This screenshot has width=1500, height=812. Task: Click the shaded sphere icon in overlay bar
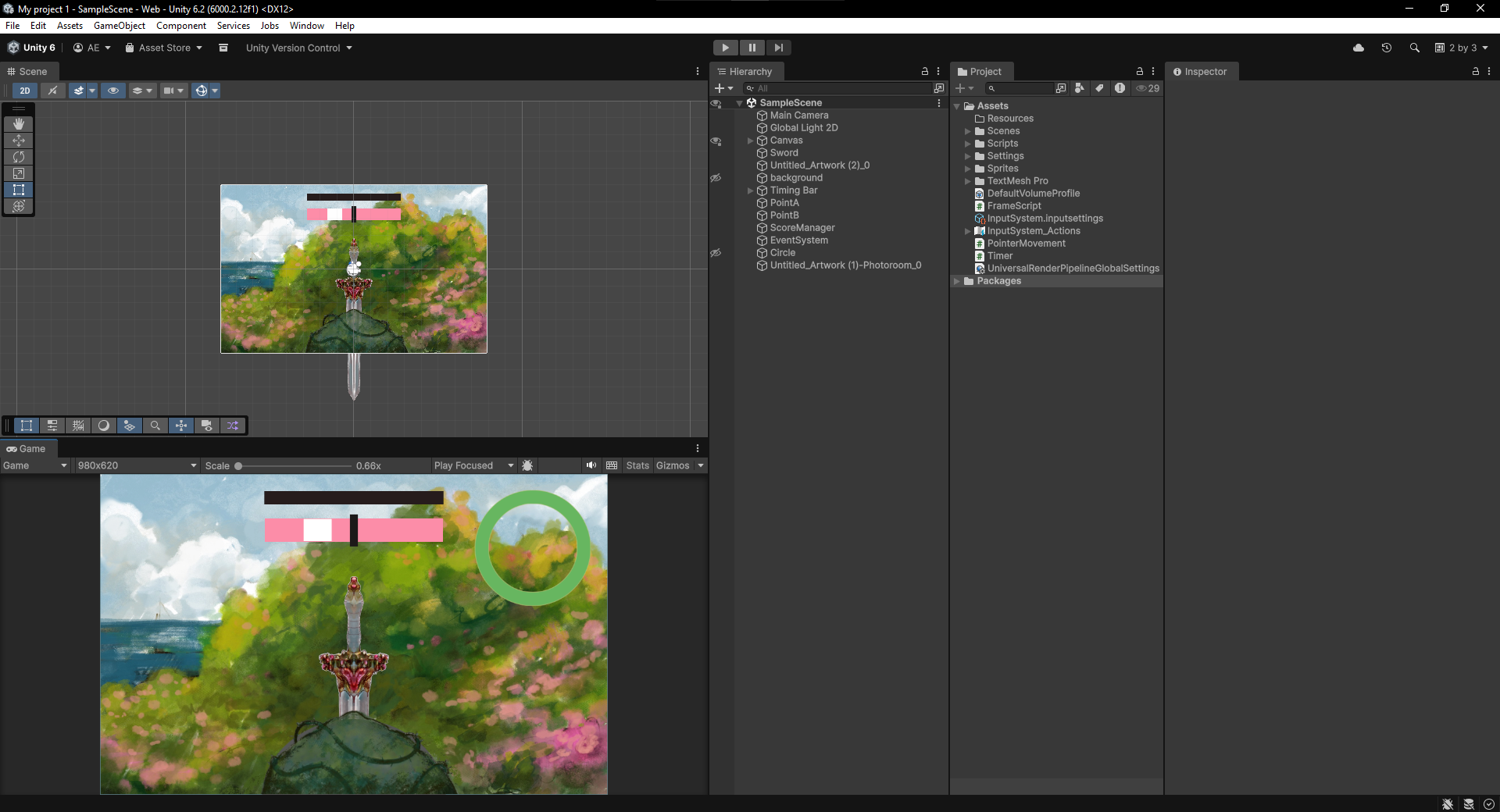[104, 426]
